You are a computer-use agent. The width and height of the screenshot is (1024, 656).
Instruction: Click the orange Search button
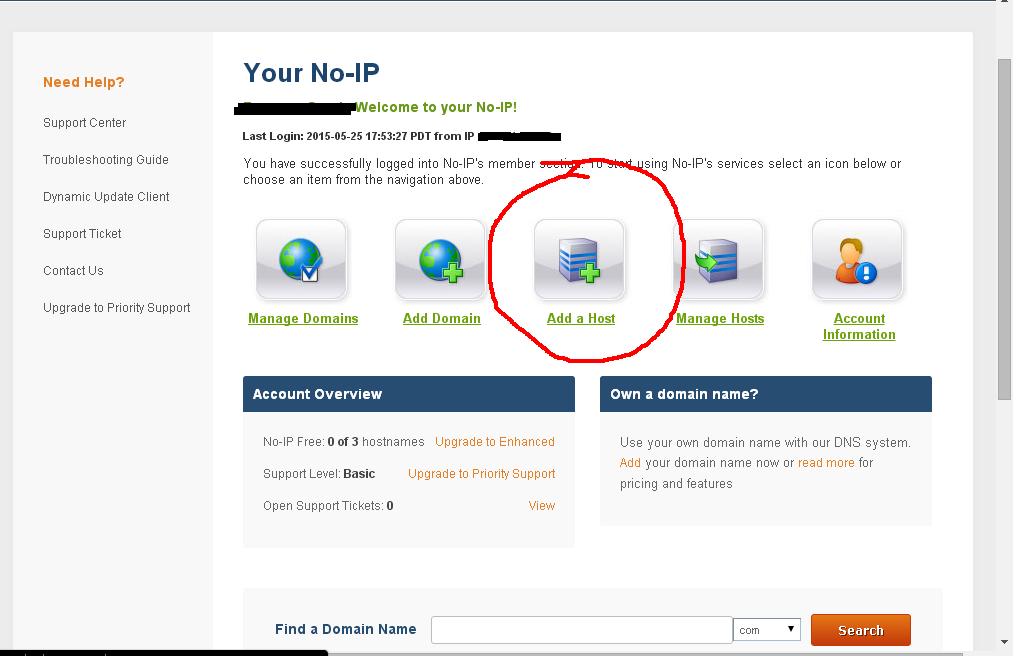tap(861, 630)
